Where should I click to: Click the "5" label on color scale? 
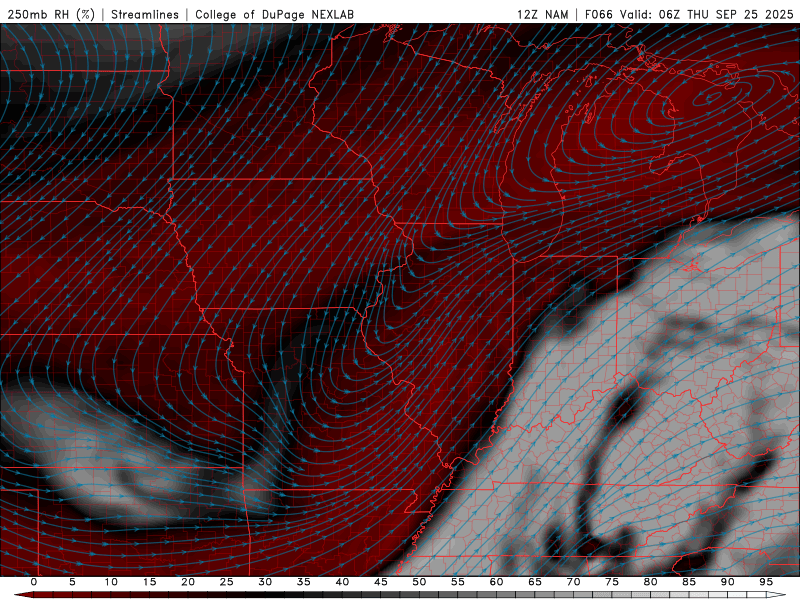click(x=72, y=582)
